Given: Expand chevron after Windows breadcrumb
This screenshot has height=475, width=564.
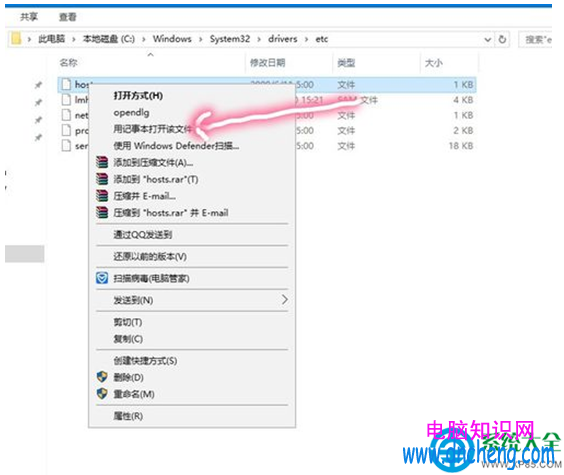Looking at the screenshot, I should (x=200, y=39).
